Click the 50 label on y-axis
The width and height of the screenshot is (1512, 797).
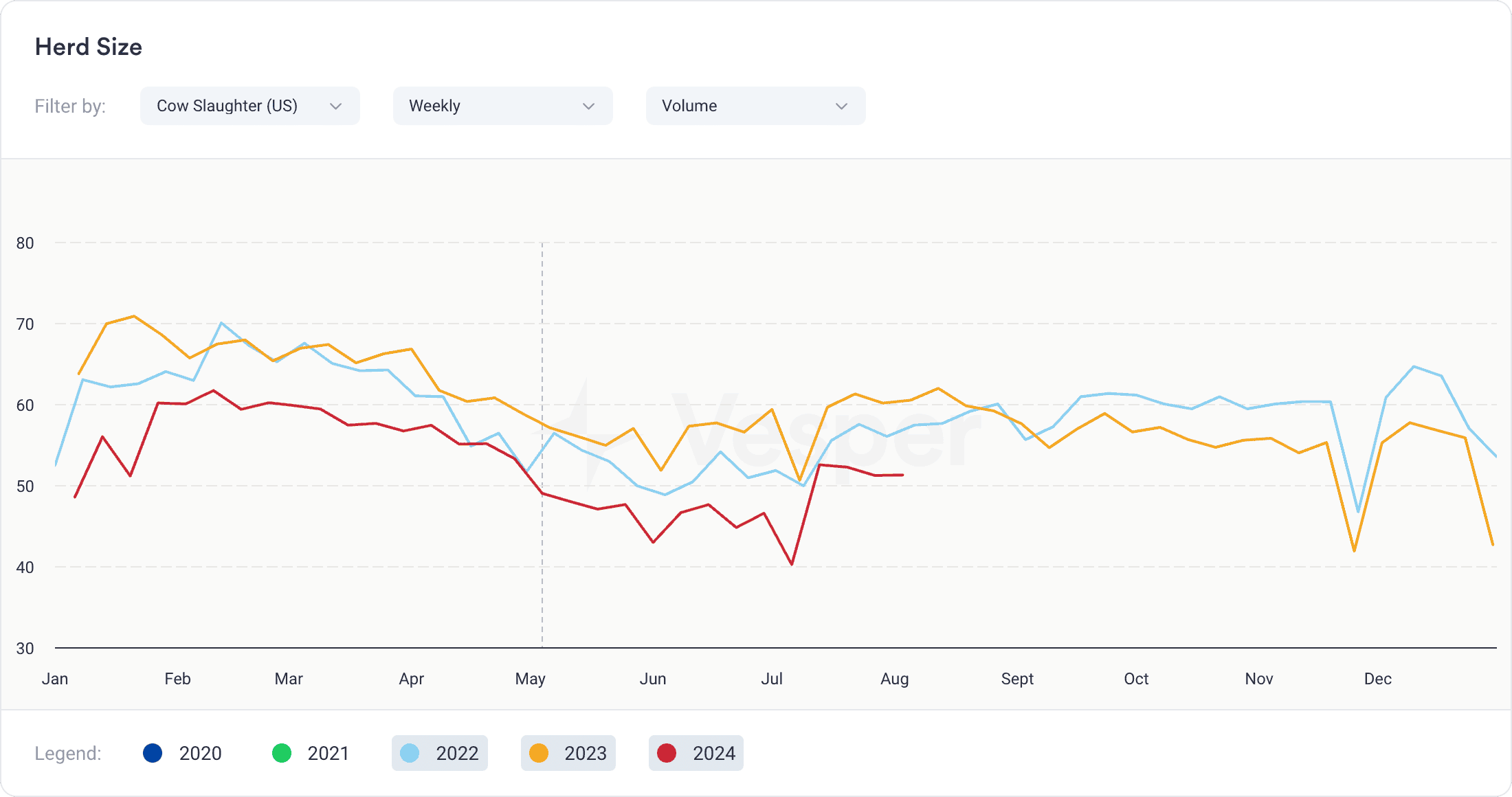point(25,486)
